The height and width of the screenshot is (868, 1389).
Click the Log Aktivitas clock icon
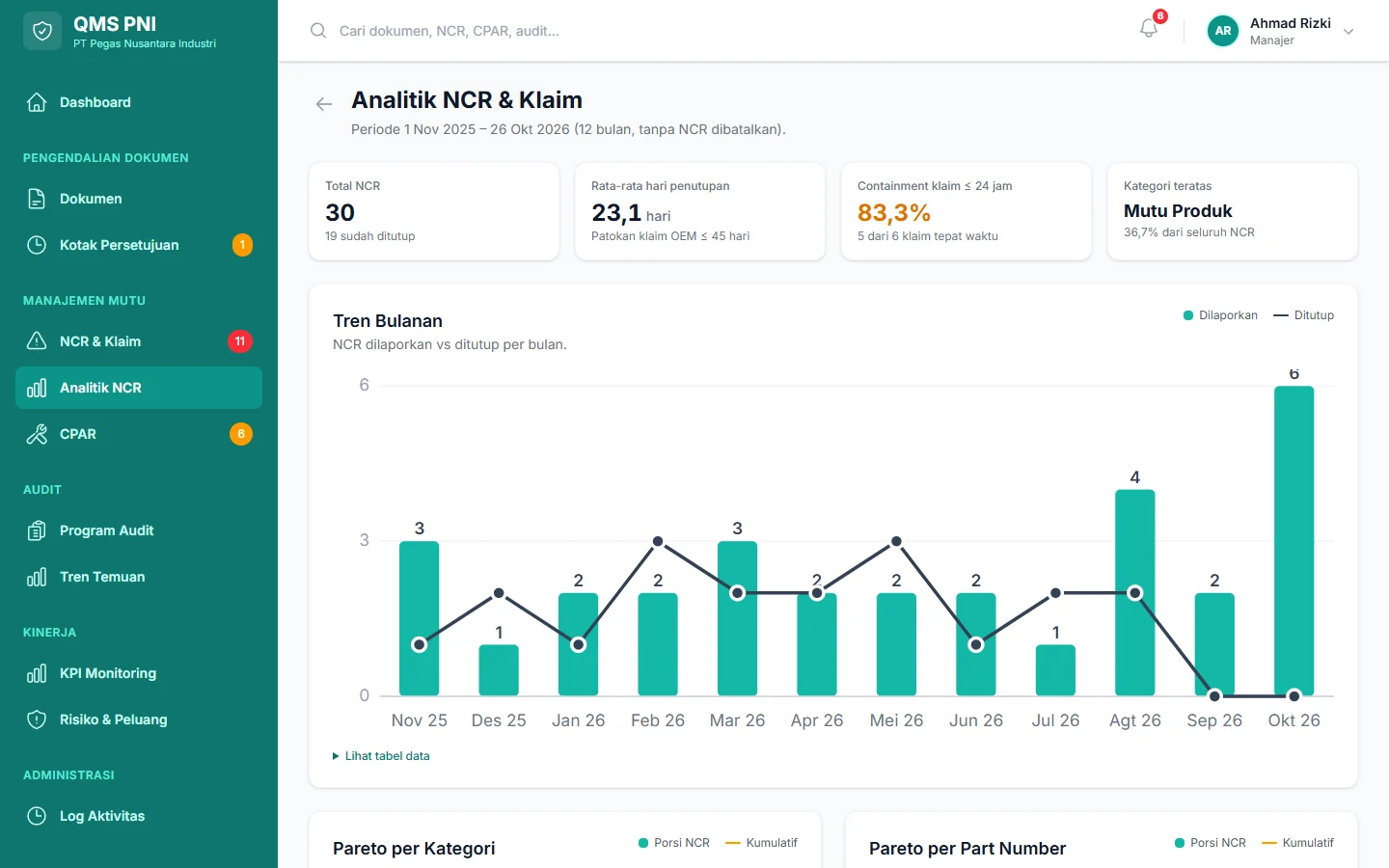coord(37,816)
